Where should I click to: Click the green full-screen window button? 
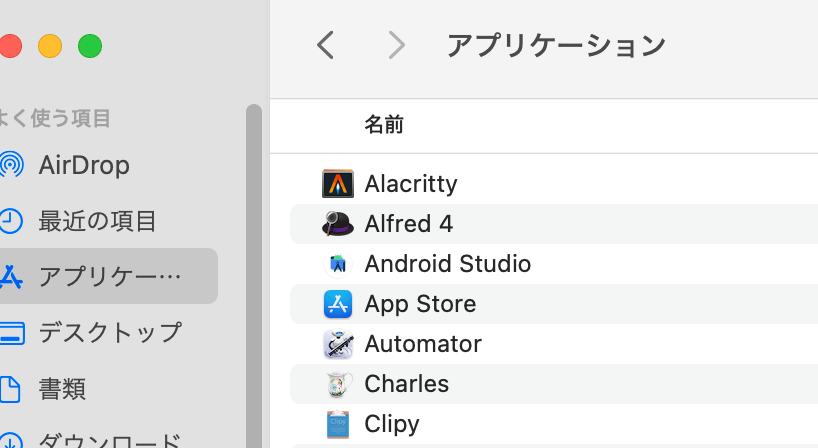(x=90, y=46)
